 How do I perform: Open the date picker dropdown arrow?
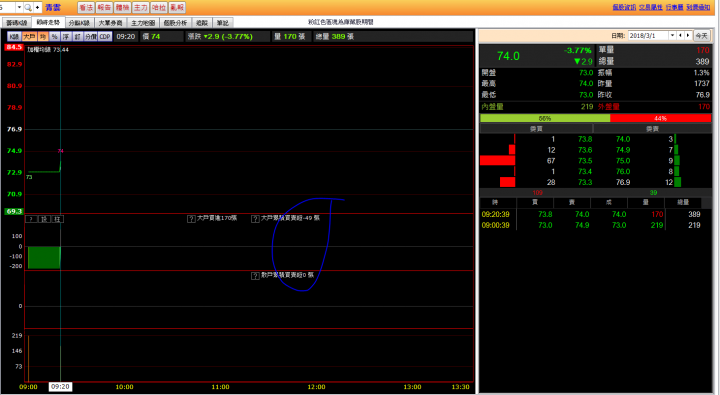[672, 35]
